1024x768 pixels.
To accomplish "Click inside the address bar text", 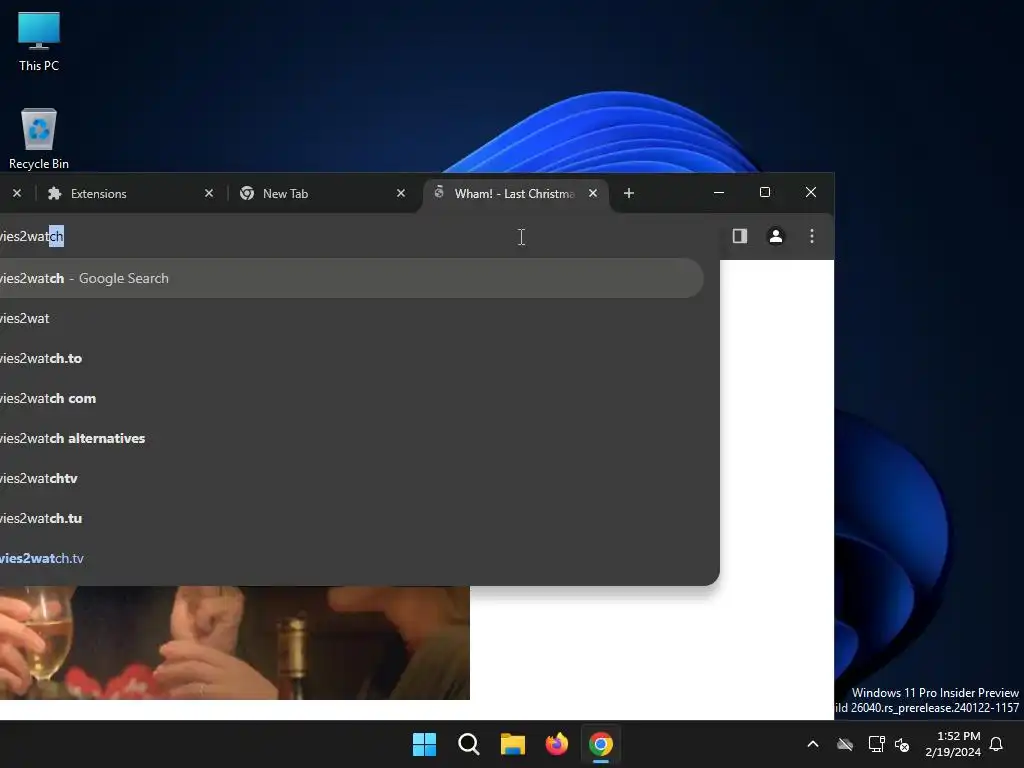I will (32, 236).
